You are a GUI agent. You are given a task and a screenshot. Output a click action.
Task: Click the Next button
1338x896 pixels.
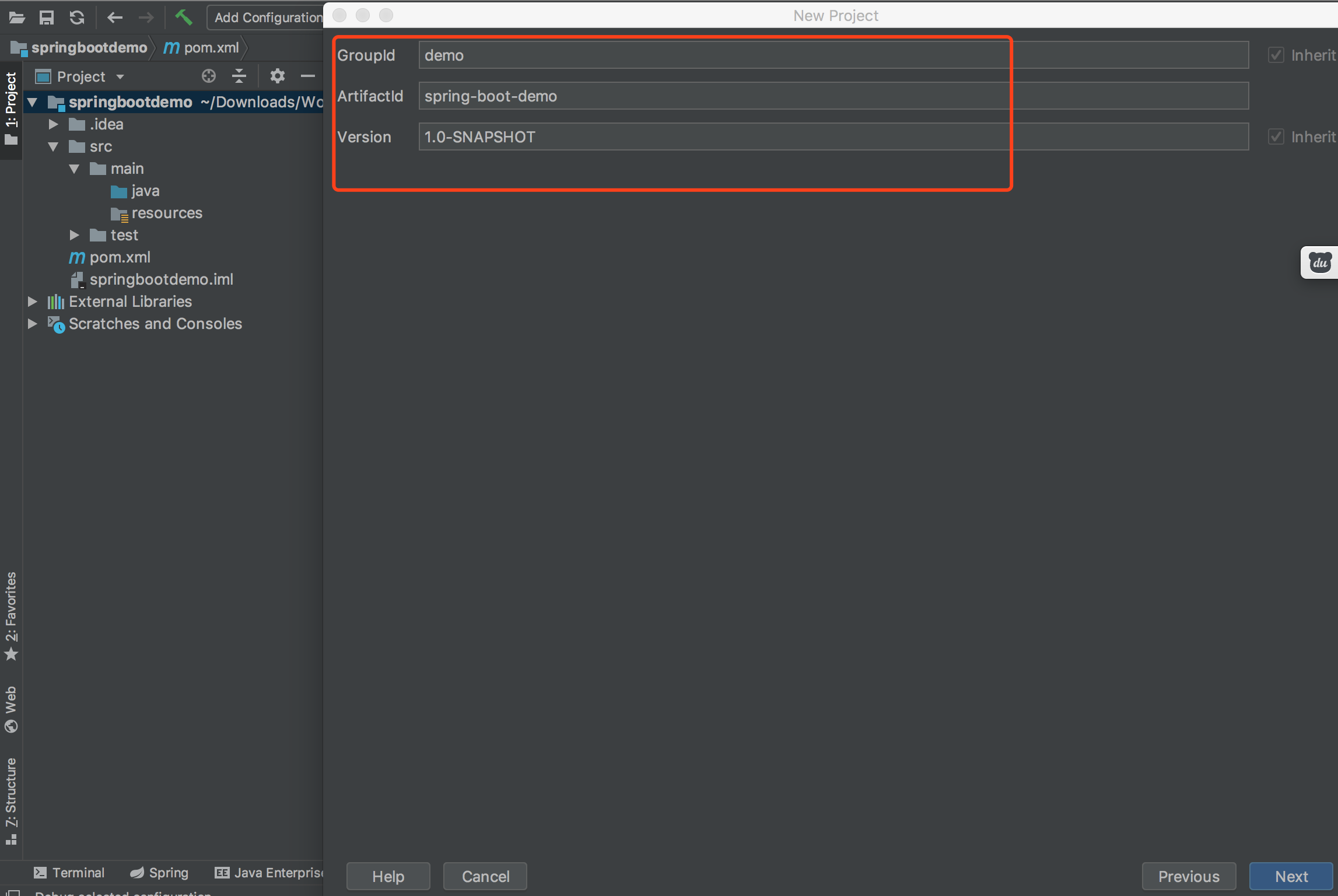(x=1291, y=876)
